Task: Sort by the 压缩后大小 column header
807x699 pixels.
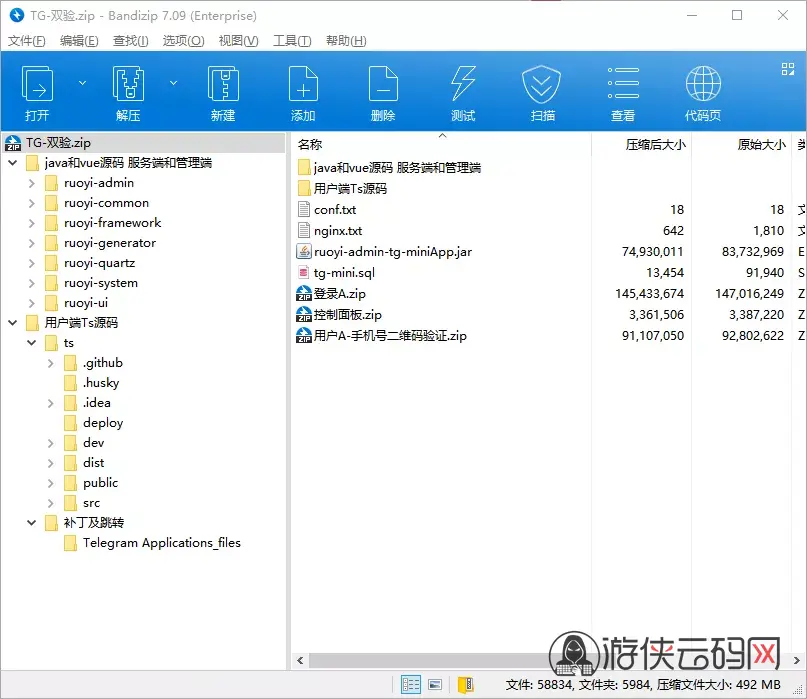Action: pyautogui.click(x=655, y=144)
